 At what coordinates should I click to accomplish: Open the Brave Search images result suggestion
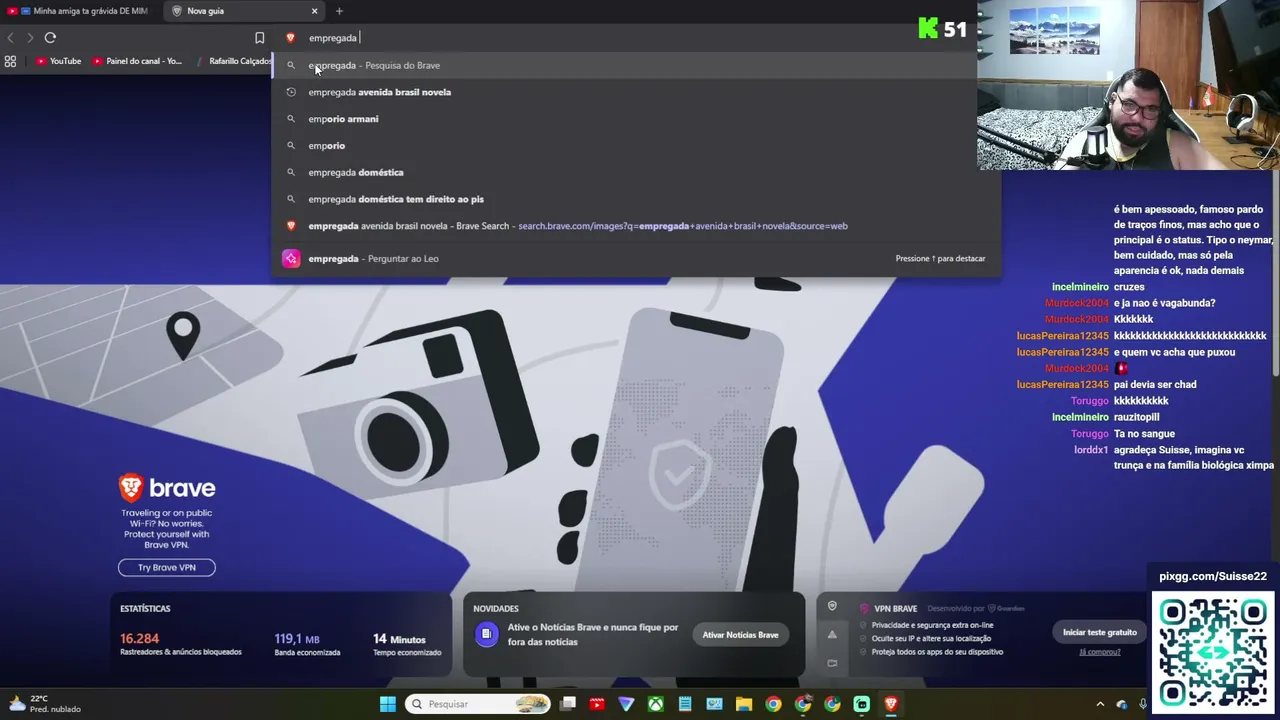pyautogui.click(x=636, y=226)
